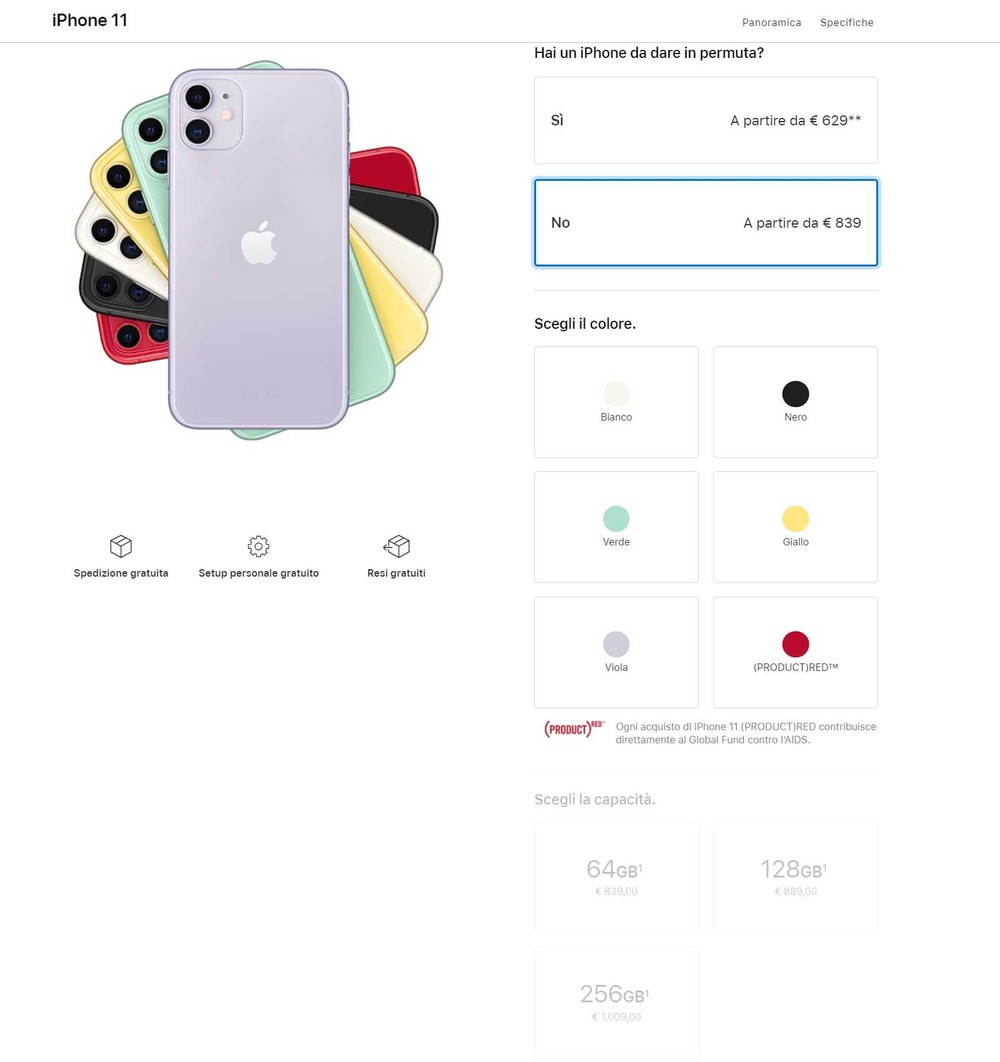
Task: Click the Apple logo on purple iPhone
Action: coord(259,242)
